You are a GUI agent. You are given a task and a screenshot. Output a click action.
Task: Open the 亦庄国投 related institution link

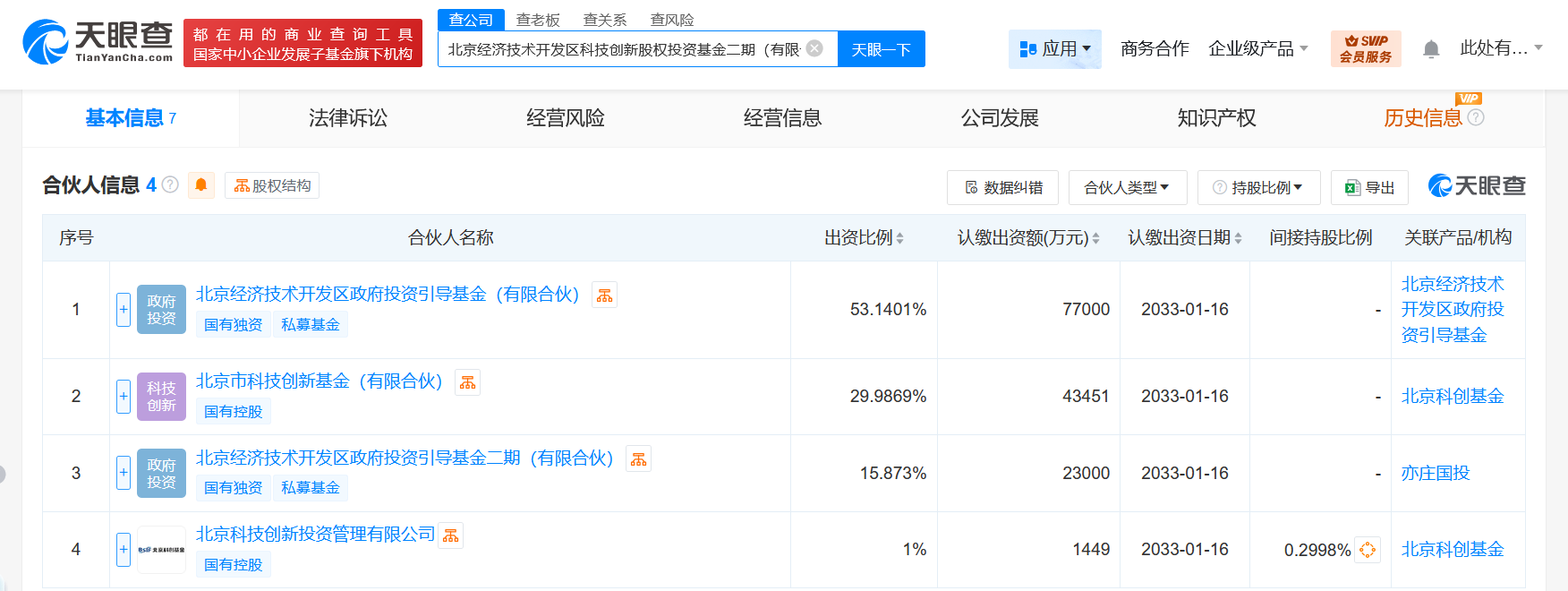1436,473
